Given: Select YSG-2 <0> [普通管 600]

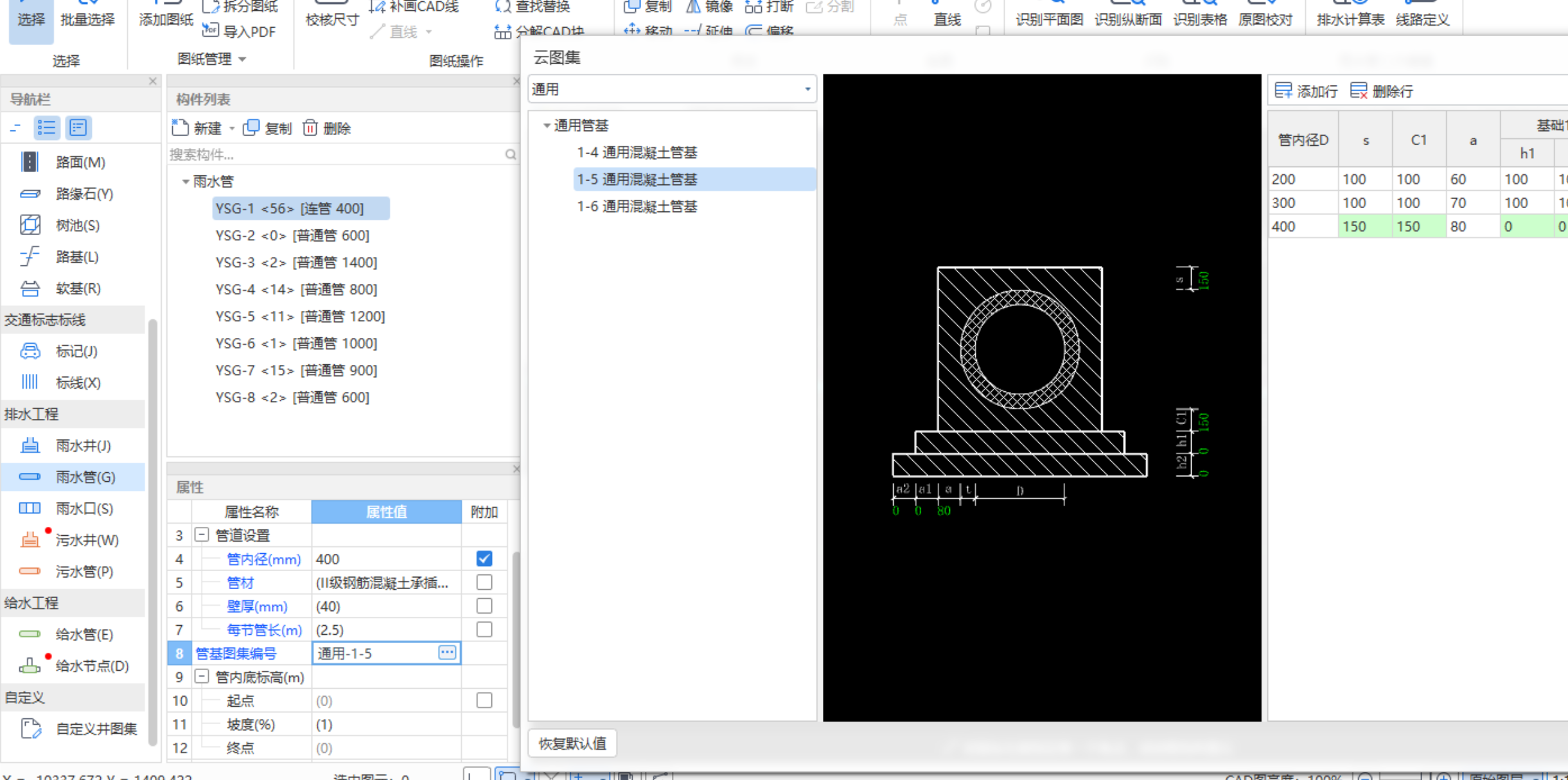Looking at the screenshot, I should 292,235.
